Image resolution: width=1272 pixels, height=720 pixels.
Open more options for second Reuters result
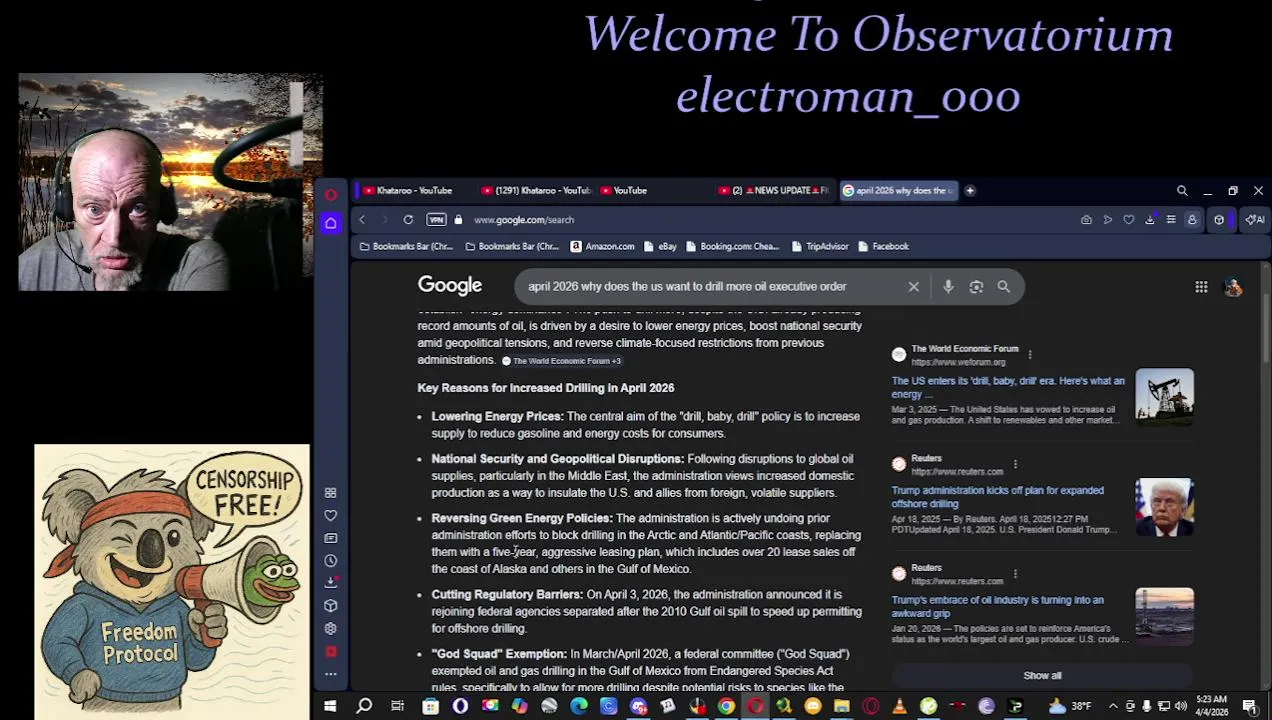click(1015, 573)
